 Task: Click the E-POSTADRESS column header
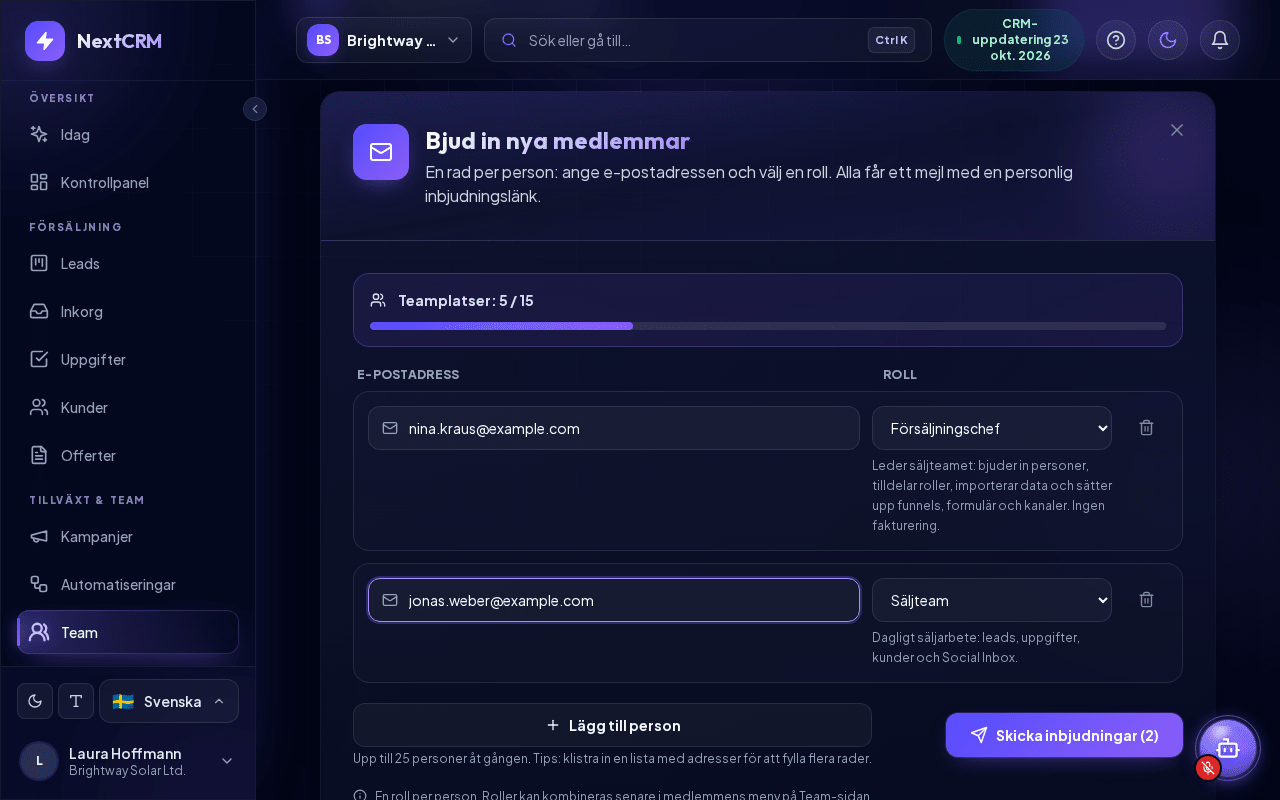(x=408, y=374)
